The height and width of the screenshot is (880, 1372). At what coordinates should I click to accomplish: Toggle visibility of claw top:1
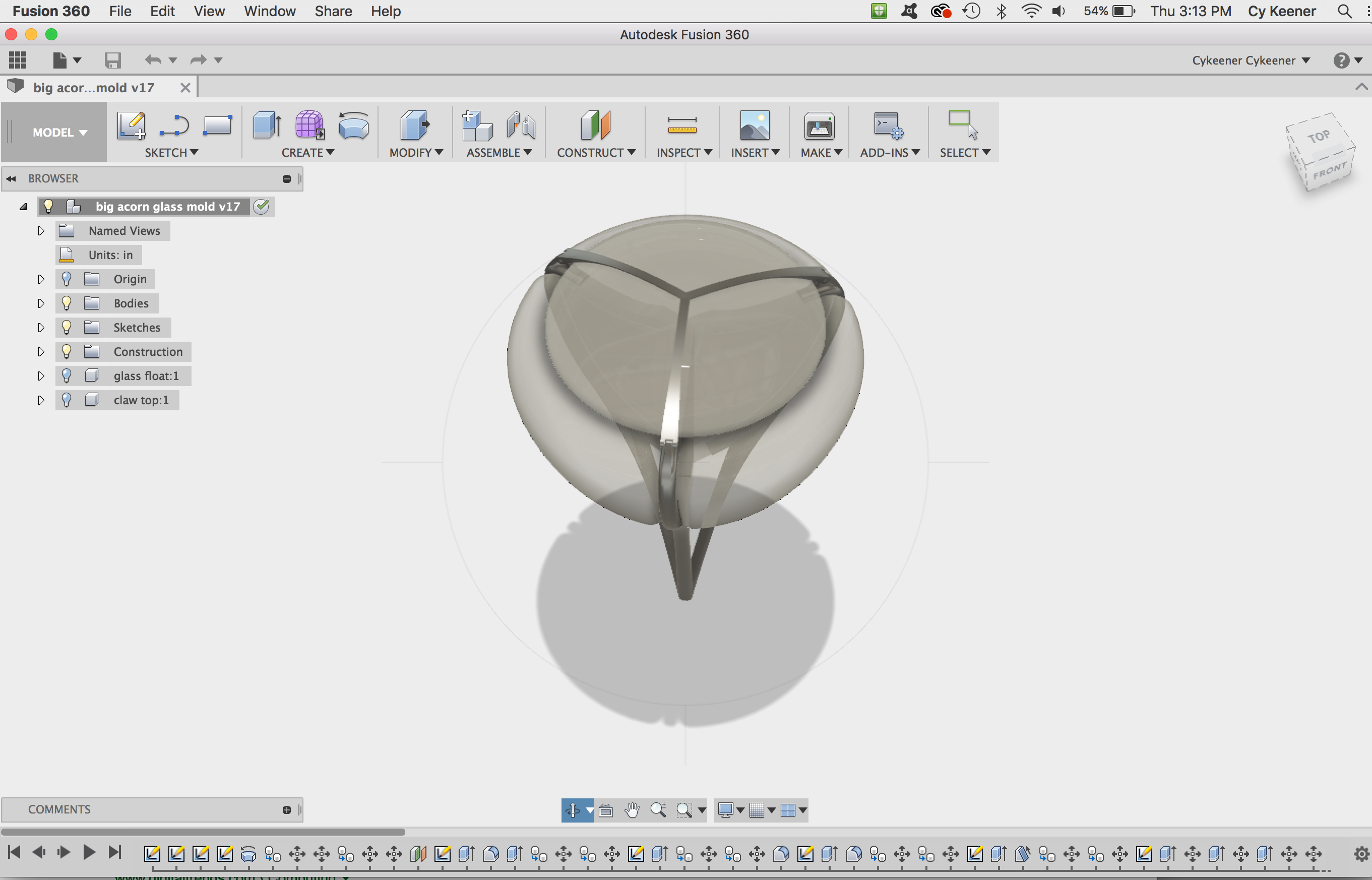(65, 399)
